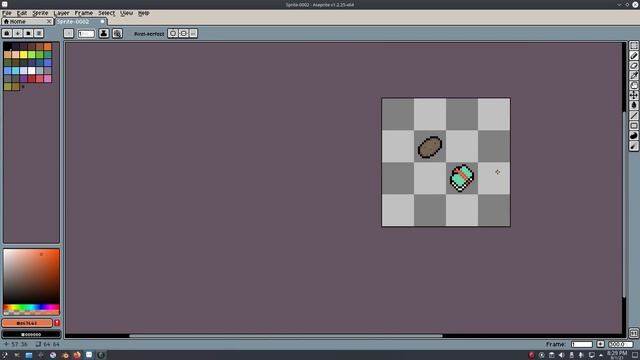The height and width of the screenshot is (360, 640).
Task: Select the Paint Bucket tool
Action: pyautogui.click(x=633, y=105)
